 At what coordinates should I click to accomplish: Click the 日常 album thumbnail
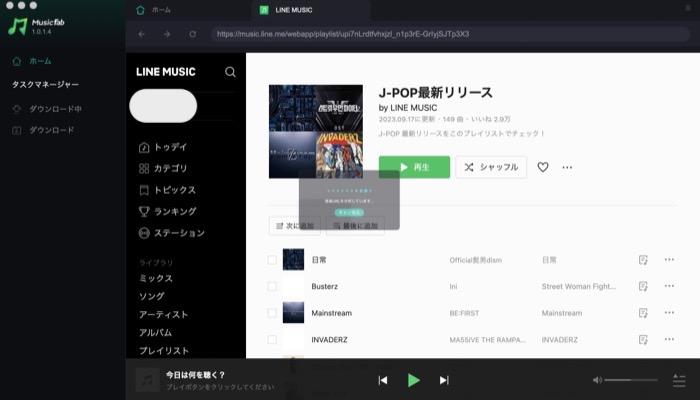click(293, 260)
